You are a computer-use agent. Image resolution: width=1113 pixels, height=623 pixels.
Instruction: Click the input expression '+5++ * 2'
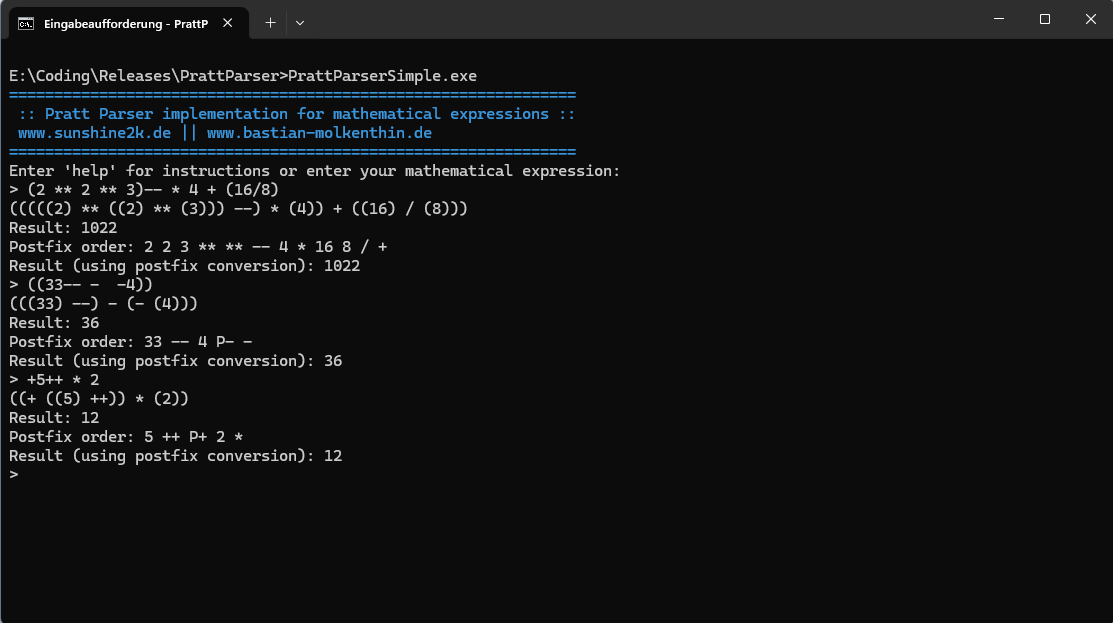63,380
